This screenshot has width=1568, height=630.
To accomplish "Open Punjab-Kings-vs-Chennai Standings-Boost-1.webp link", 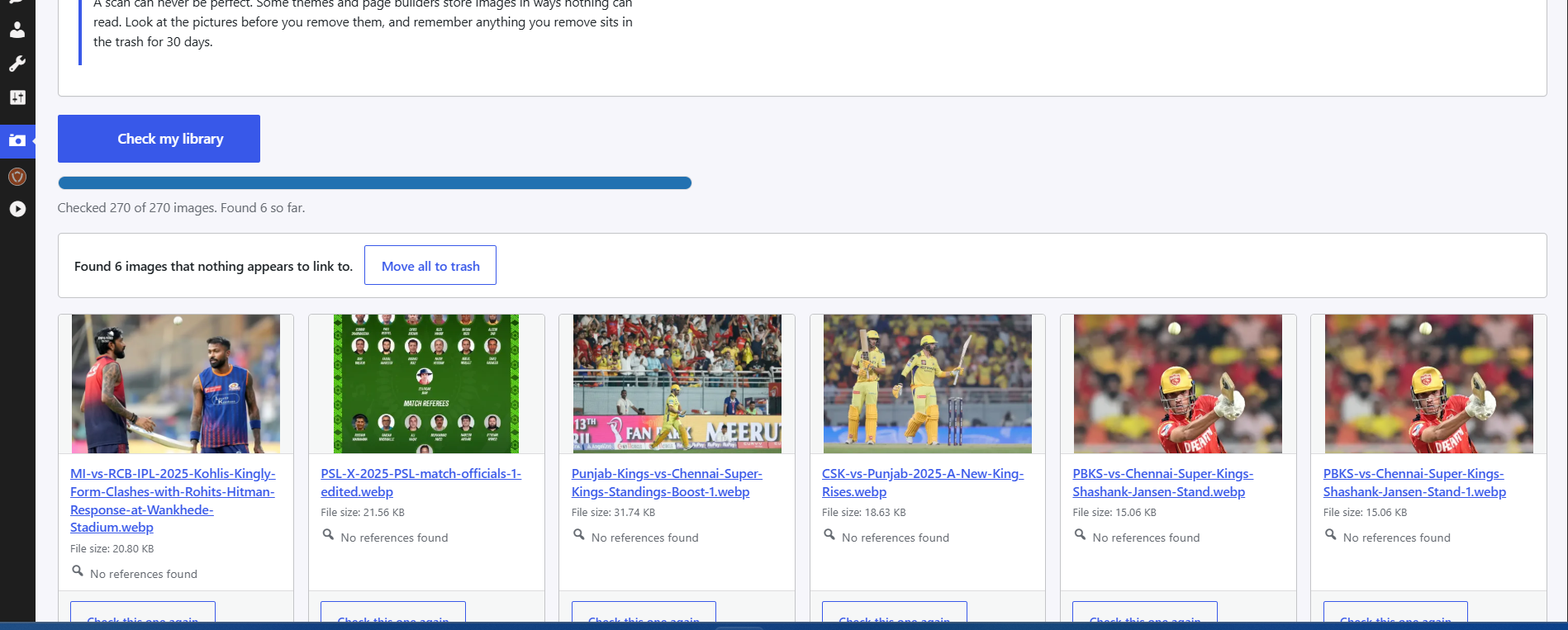I will coord(667,482).
